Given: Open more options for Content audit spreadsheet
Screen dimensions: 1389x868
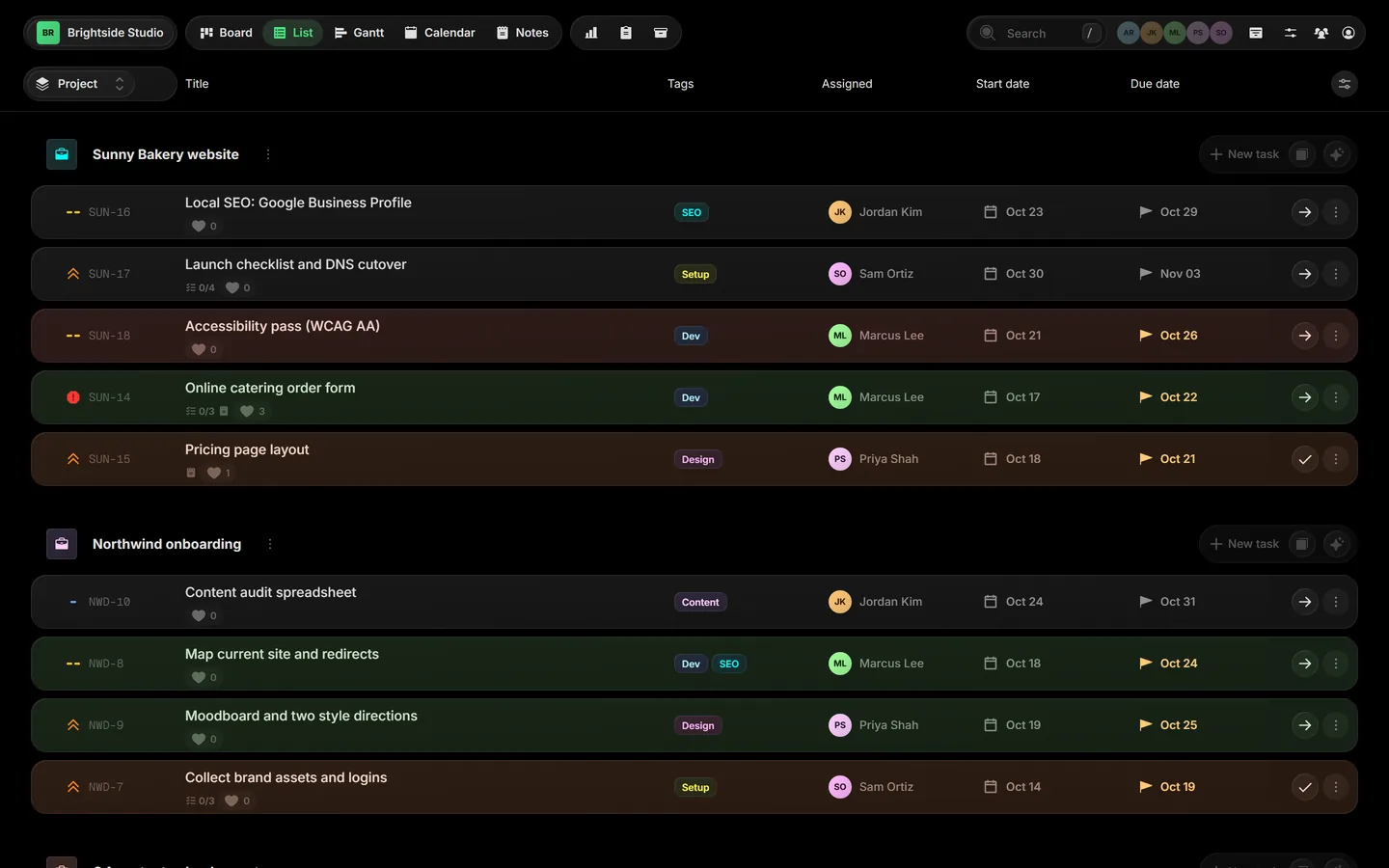Looking at the screenshot, I should pyautogui.click(x=1336, y=602).
